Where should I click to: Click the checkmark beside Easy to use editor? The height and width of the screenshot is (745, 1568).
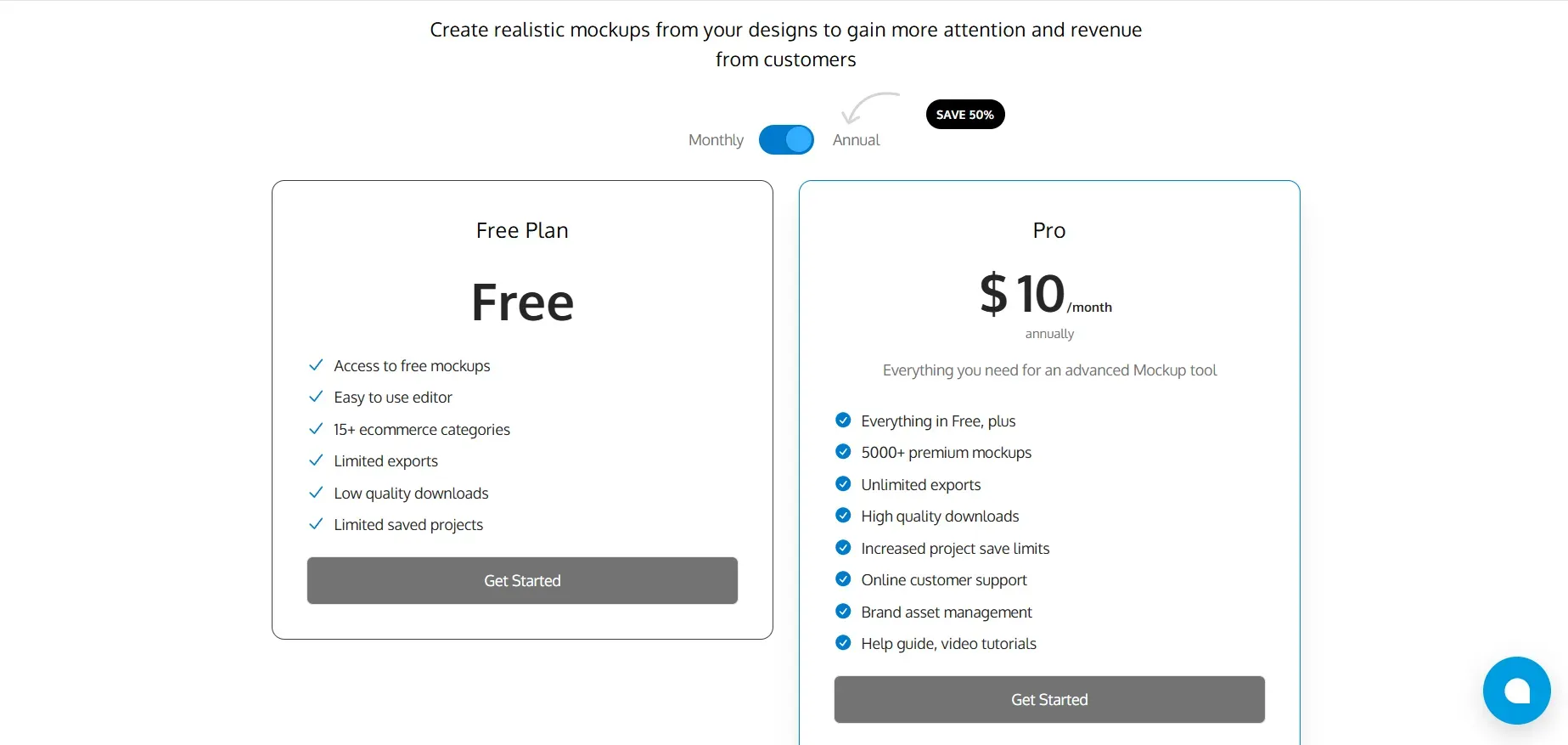click(316, 396)
